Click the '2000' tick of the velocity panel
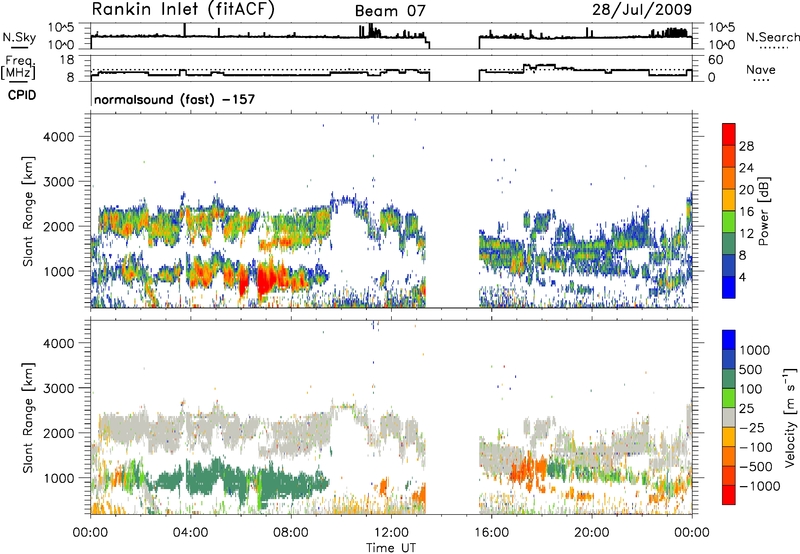 pyautogui.click(x=58, y=433)
